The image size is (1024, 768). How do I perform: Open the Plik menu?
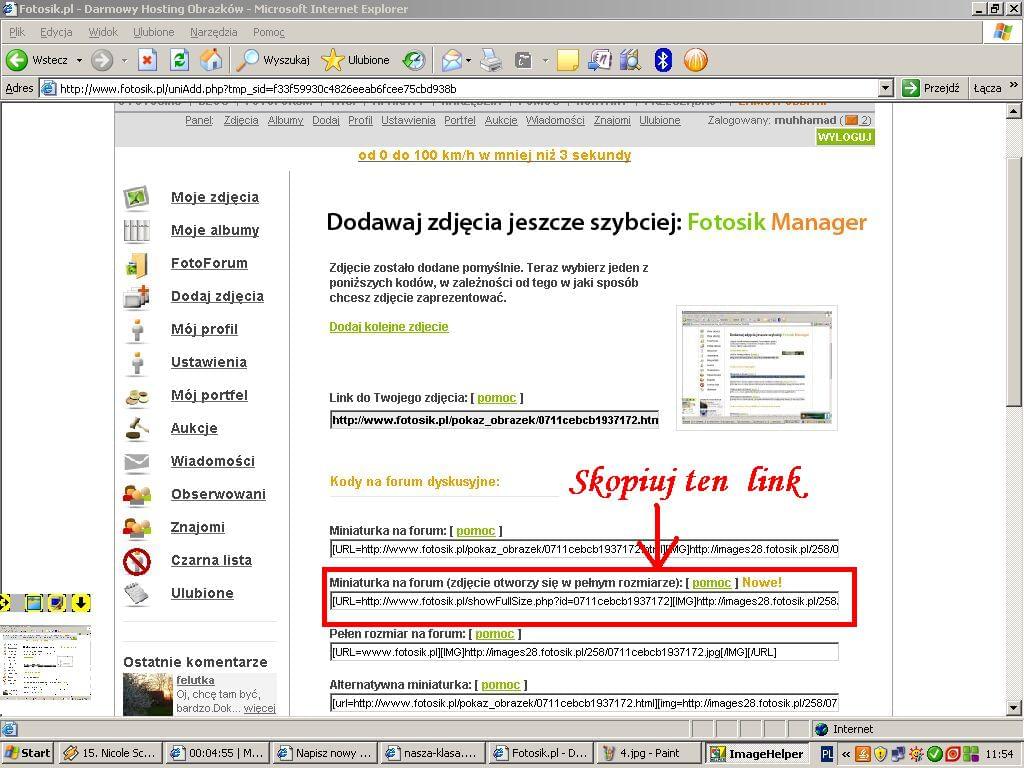click(17, 32)
